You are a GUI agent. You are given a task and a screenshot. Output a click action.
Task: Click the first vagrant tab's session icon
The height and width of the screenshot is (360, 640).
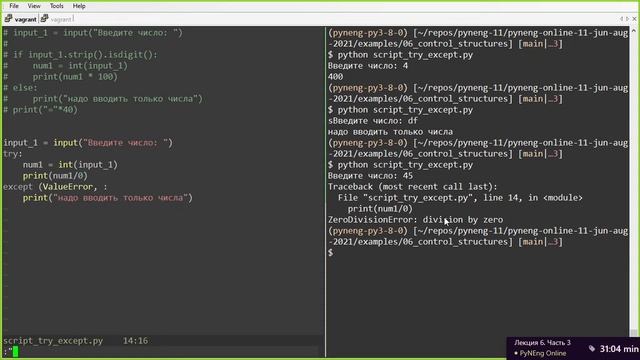[x=8, y=19]
